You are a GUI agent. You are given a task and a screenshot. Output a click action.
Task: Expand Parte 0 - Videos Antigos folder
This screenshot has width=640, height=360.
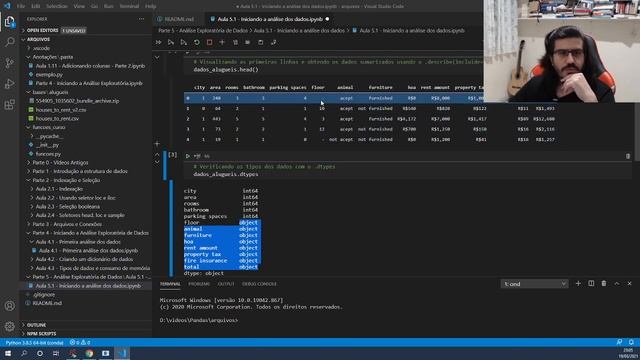[x=60, y=162]
